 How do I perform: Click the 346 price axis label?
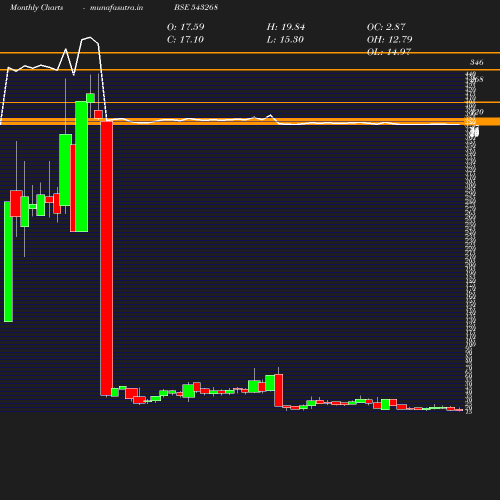(x=477, y=62)
